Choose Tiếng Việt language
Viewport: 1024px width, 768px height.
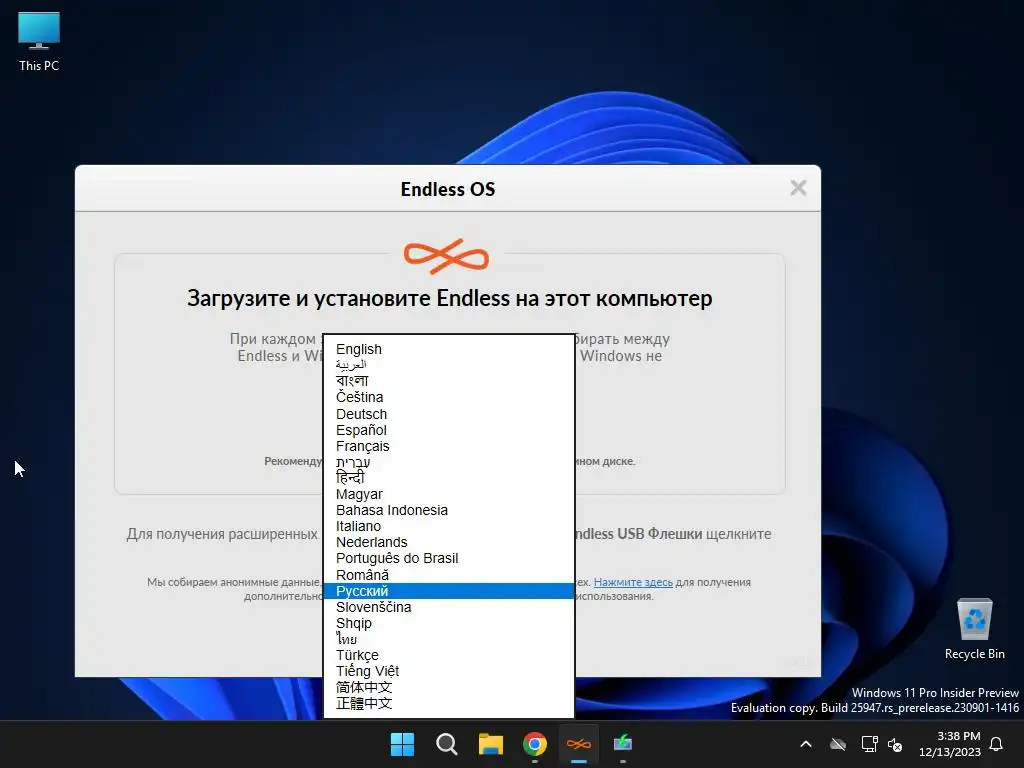coord(449,671)
